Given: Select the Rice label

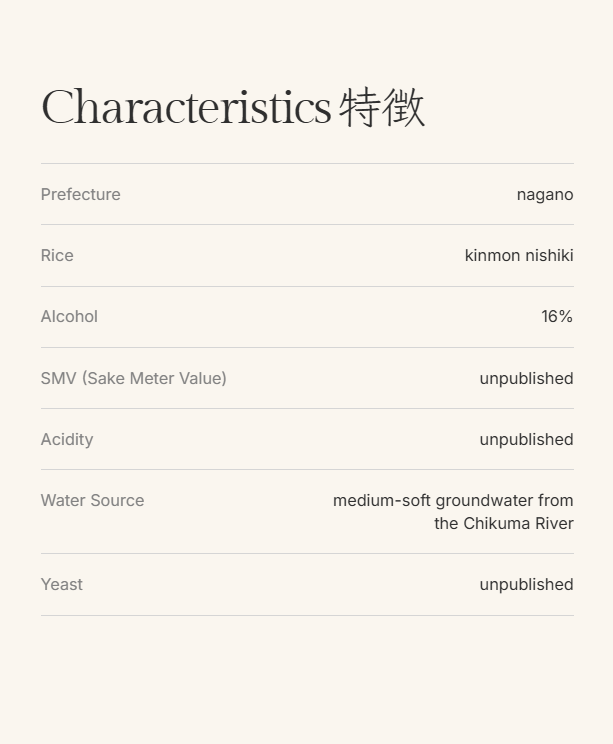Looking at the screenshot, I should click(x=57, y=256).
